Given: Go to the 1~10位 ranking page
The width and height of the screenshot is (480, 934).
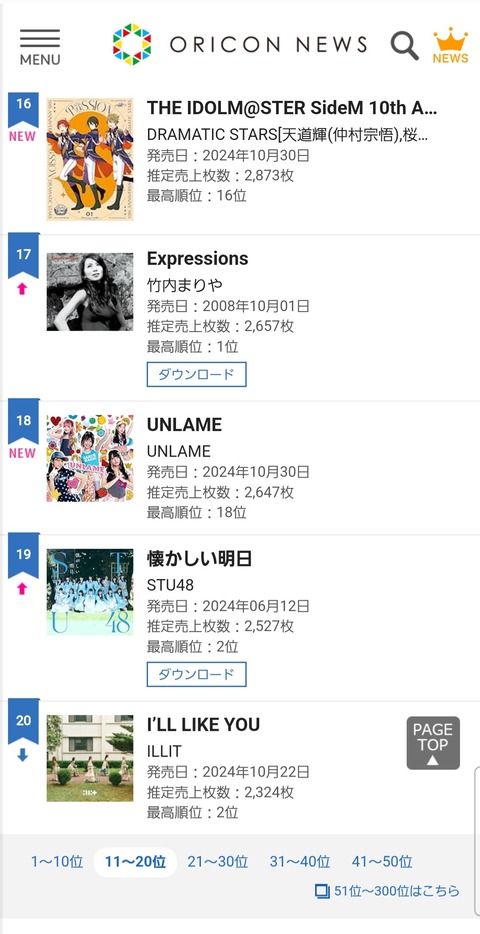Looking at the screenshot, I should tap(57, 861).
